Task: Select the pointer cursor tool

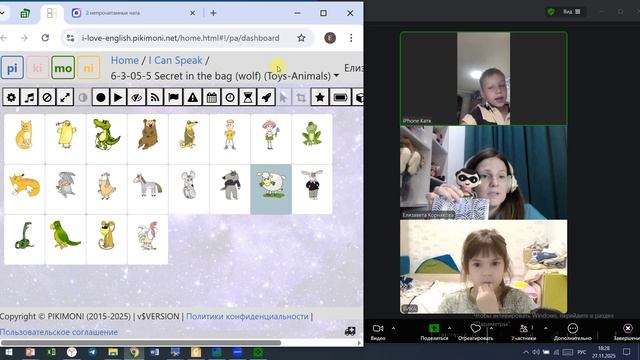Action: [x=284, y=98]
